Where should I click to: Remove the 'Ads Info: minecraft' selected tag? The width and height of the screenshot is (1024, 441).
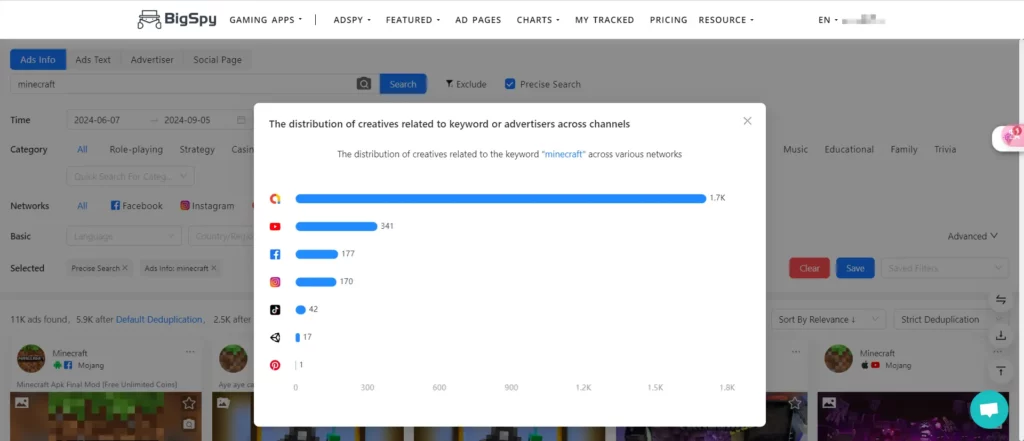pos(214,268)
